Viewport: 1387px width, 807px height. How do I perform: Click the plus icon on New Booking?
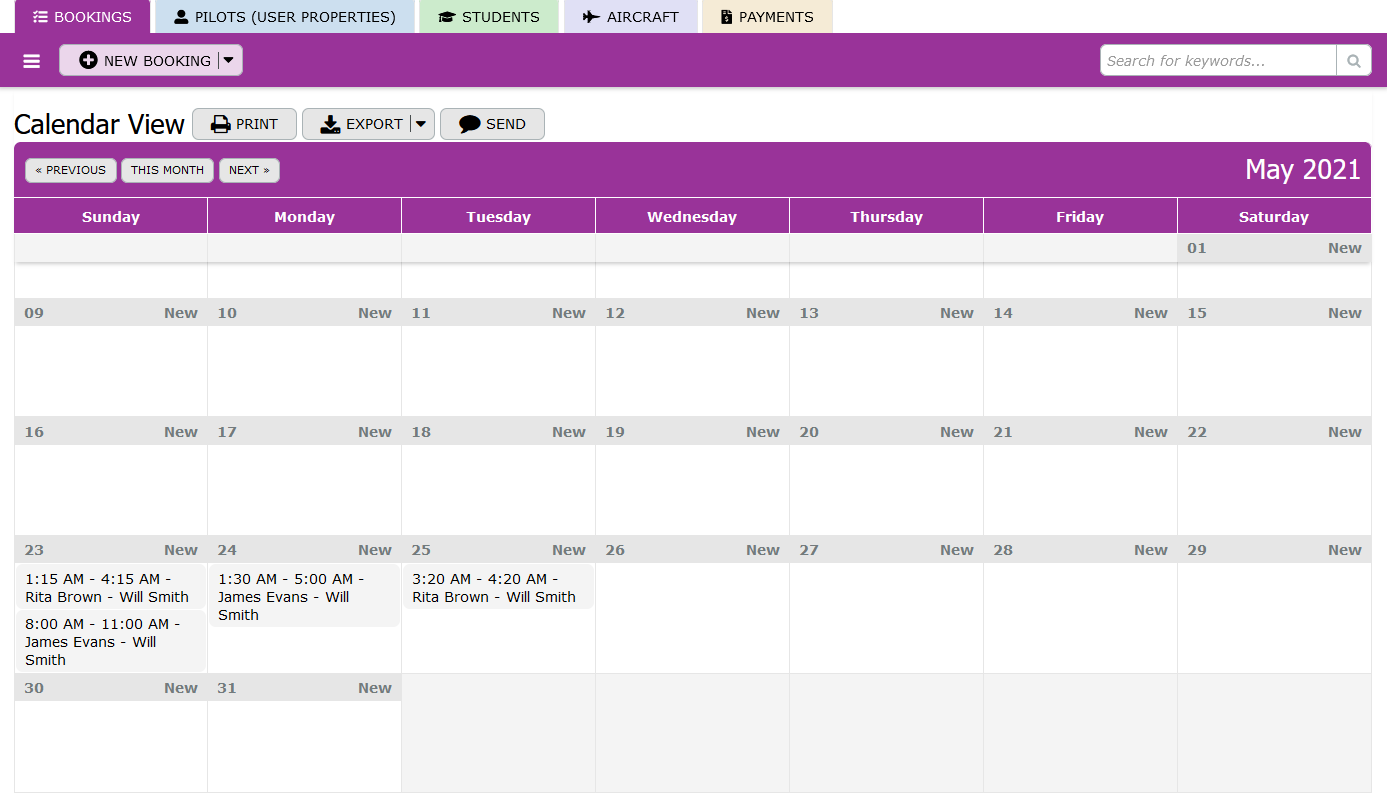pos(88,61)
